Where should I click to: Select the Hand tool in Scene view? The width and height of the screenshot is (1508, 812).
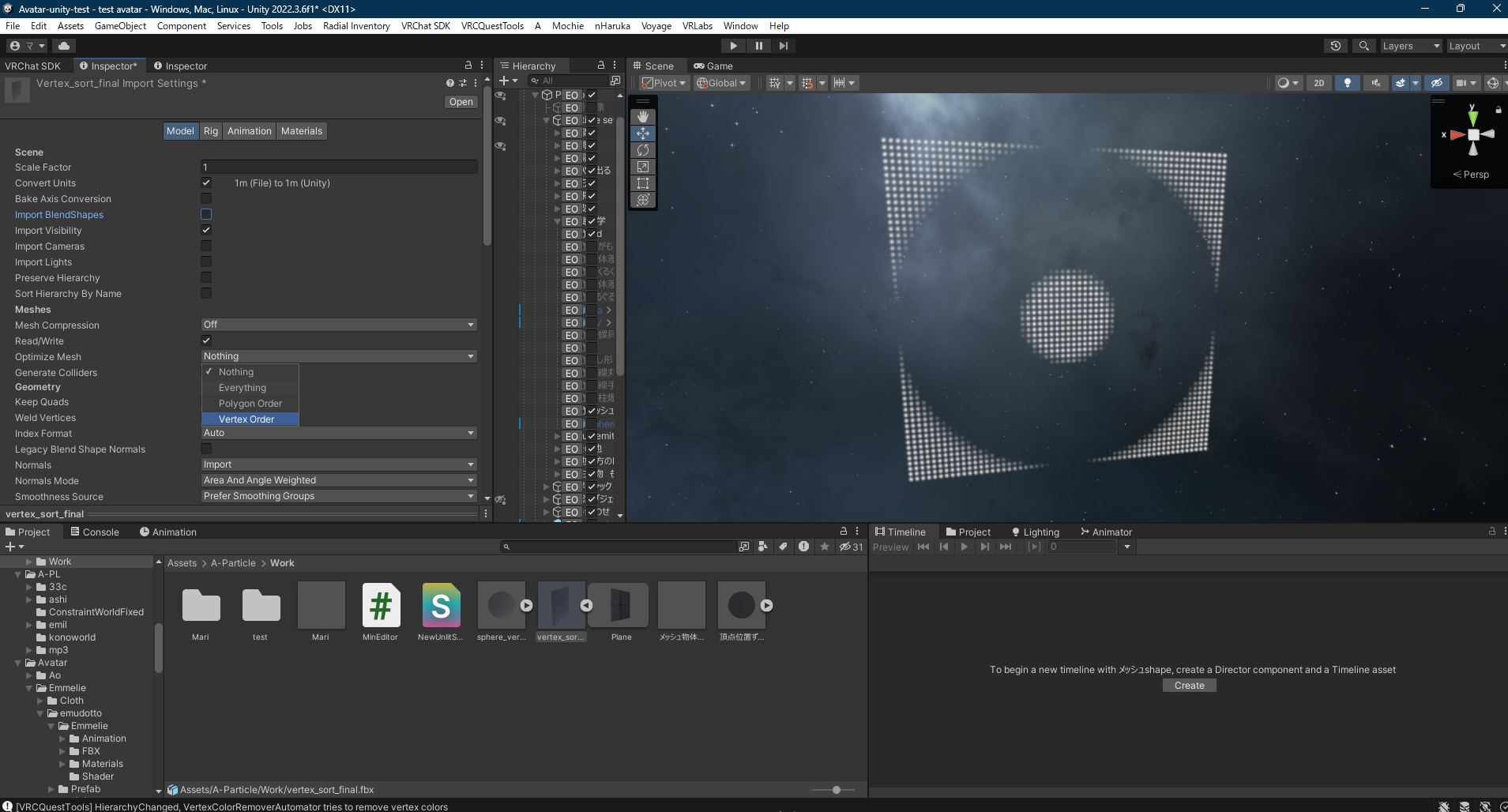tap(643, 117)
